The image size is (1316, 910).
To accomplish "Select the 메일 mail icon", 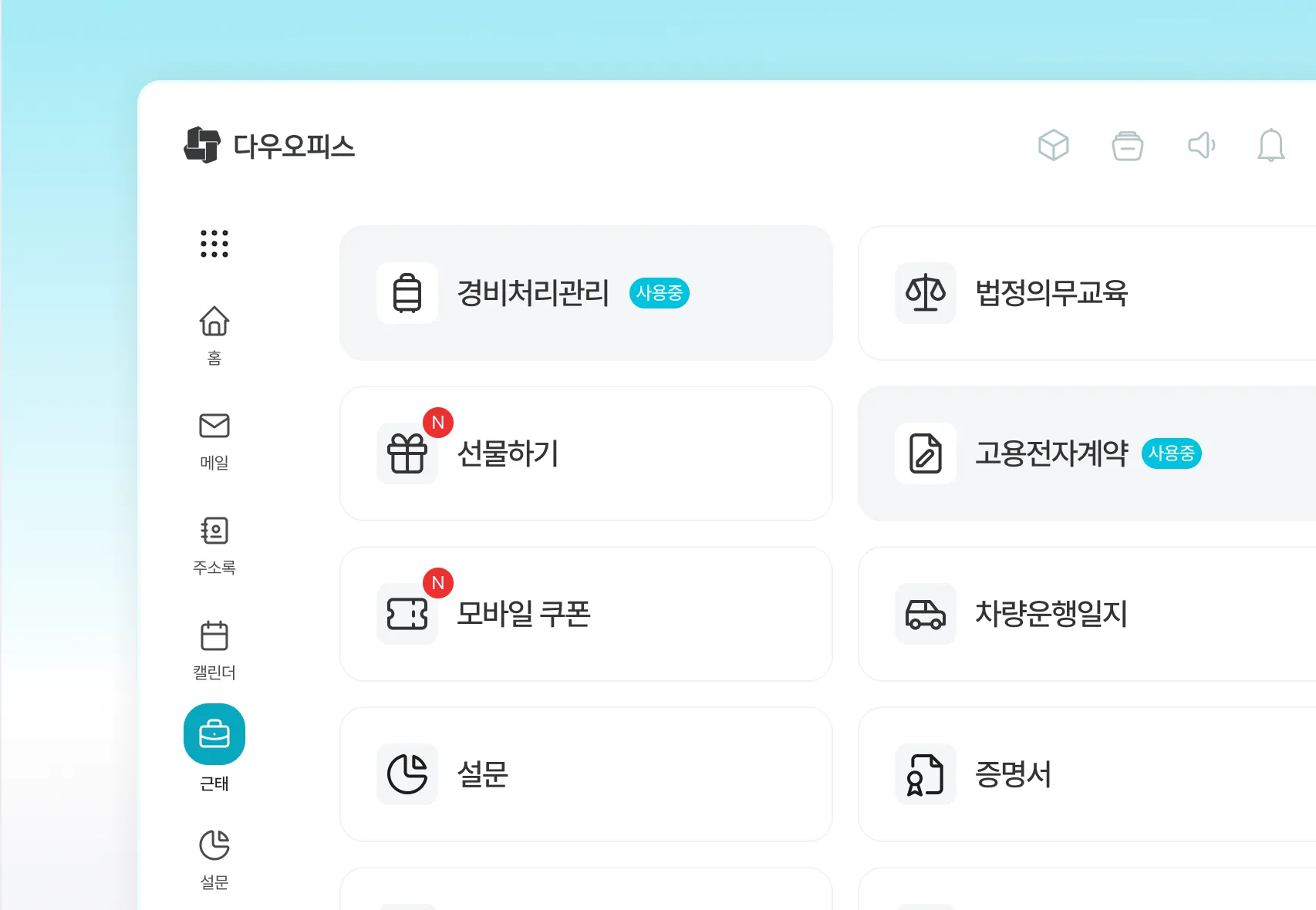I will click(214, 426).
